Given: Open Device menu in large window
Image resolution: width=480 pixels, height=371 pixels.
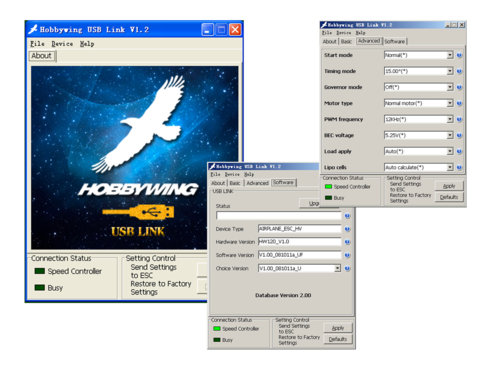Looking at the screenshot, I should pos(62,44).
